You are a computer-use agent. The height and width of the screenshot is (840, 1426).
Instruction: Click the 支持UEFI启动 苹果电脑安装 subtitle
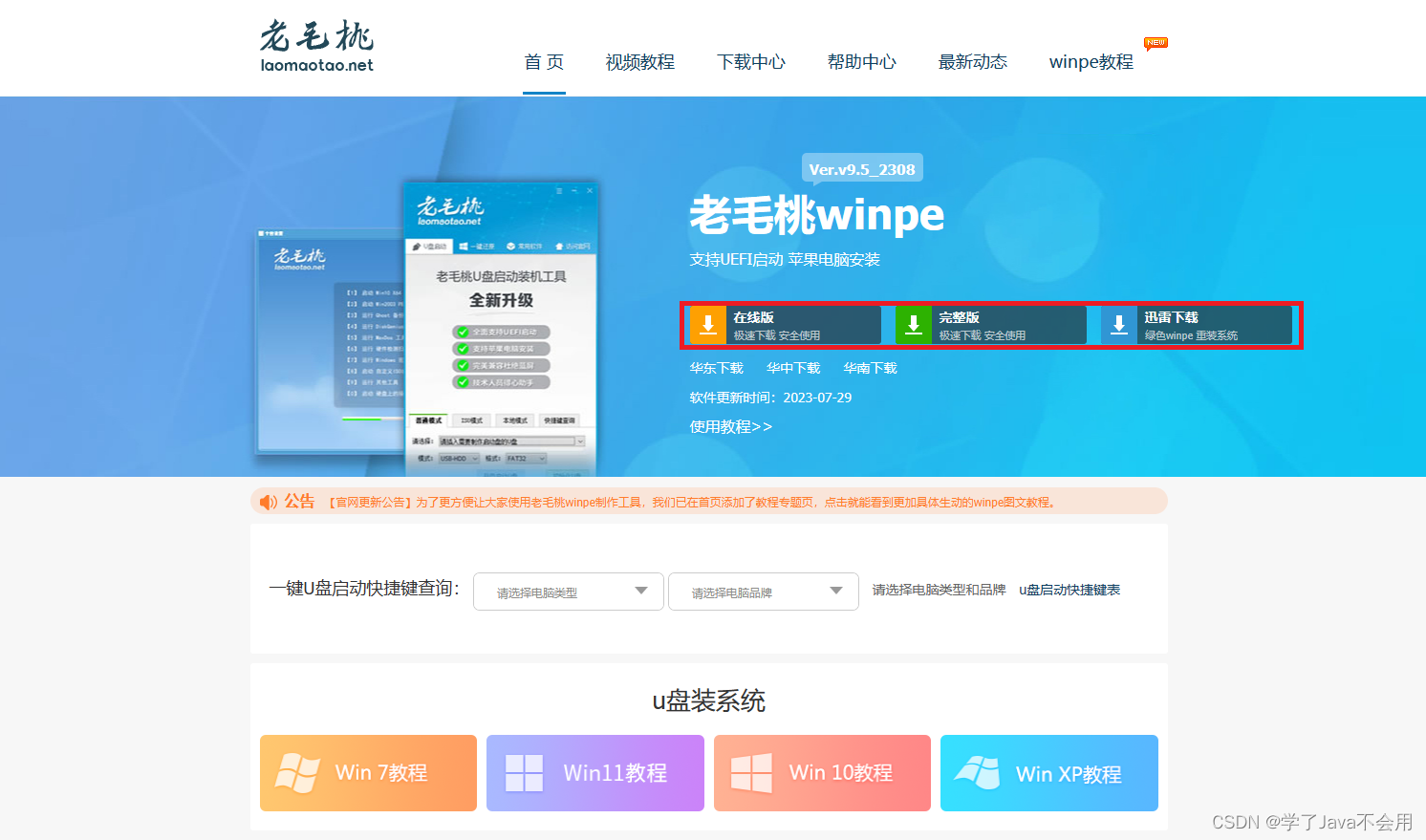click(x=785, y=260)
